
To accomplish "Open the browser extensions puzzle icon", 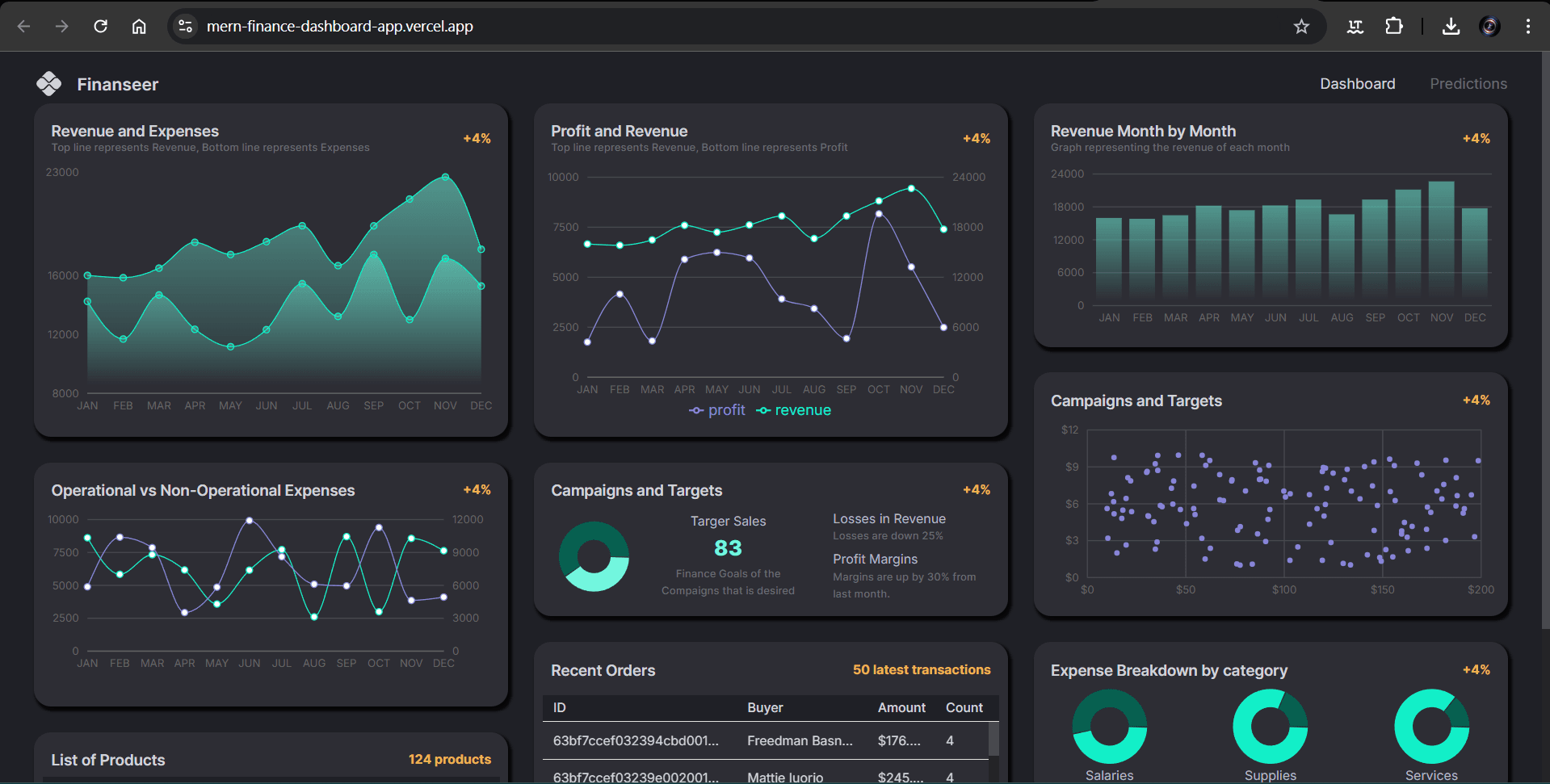I will point(1394,26).
